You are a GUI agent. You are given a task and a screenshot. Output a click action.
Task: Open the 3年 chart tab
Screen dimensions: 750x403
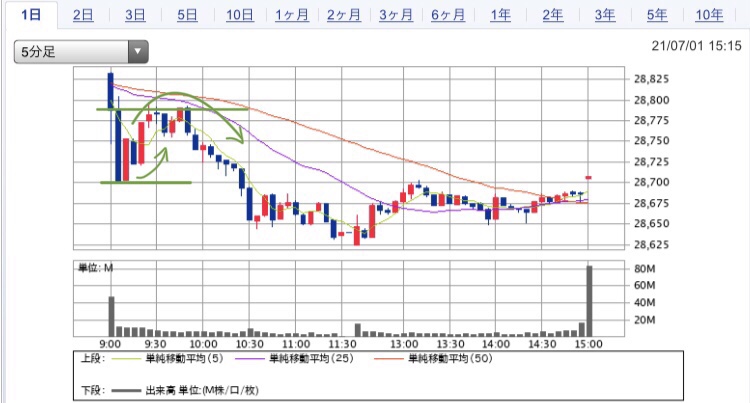(x=605, y=15)
